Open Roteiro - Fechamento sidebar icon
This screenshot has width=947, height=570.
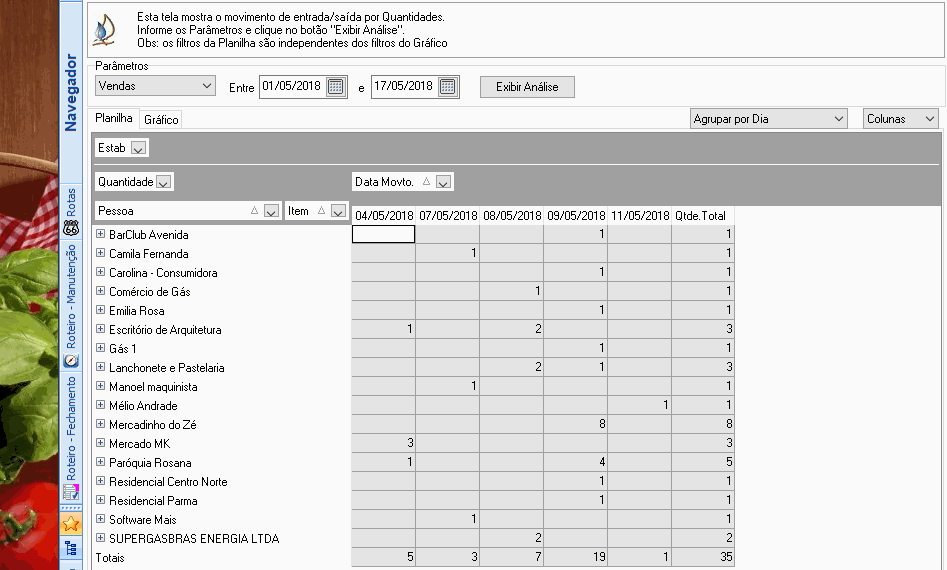[71, 492]
